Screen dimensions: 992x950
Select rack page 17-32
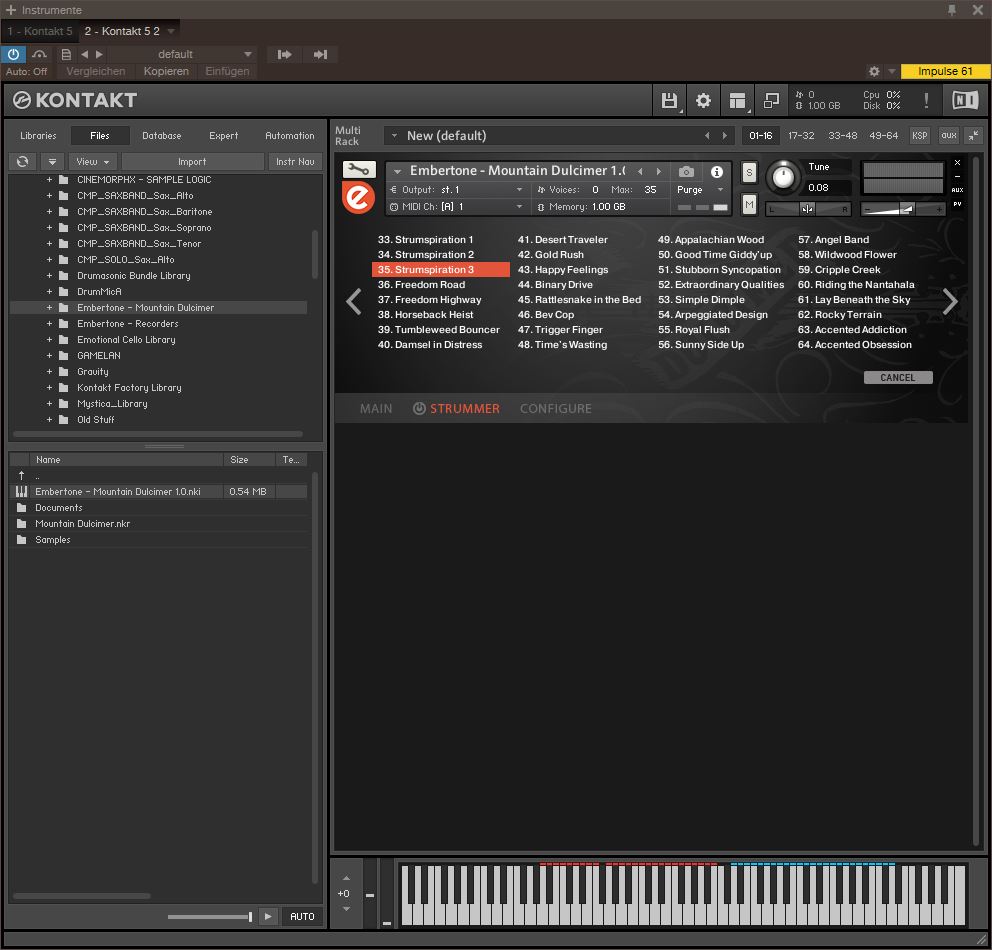tap(801, 135)
